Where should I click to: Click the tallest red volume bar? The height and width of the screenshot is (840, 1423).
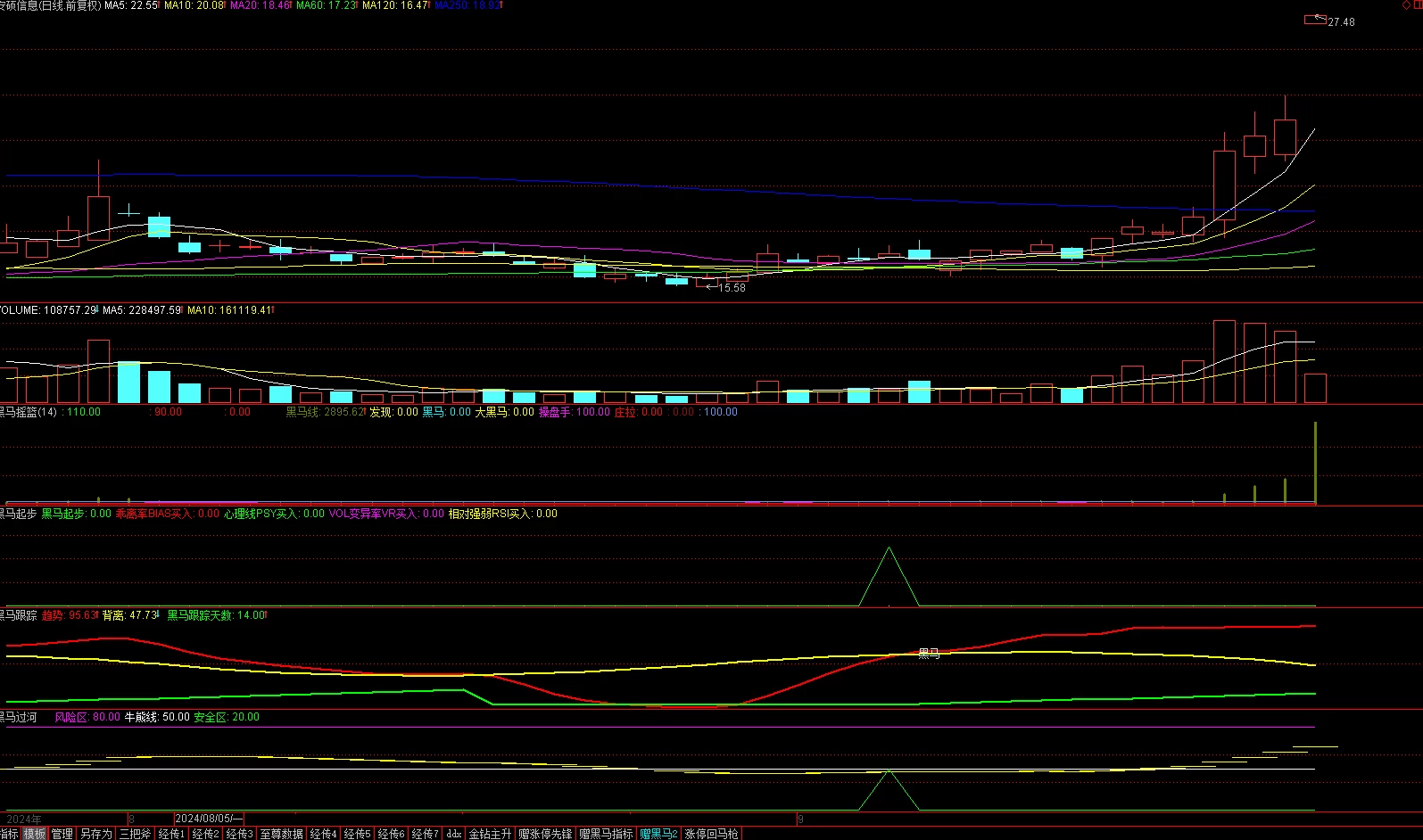1224,362
